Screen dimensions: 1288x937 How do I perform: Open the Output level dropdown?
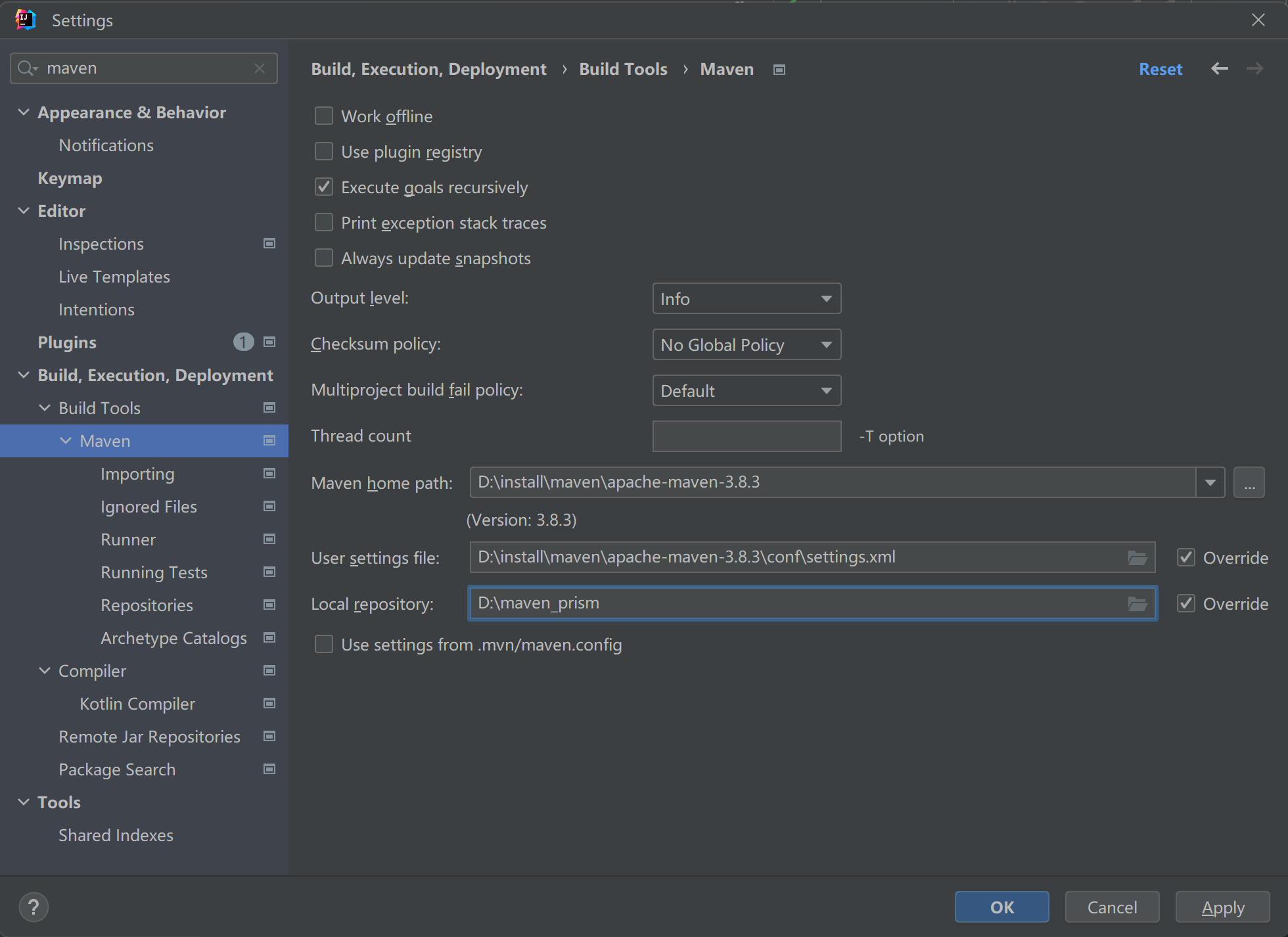click(747, 299)
